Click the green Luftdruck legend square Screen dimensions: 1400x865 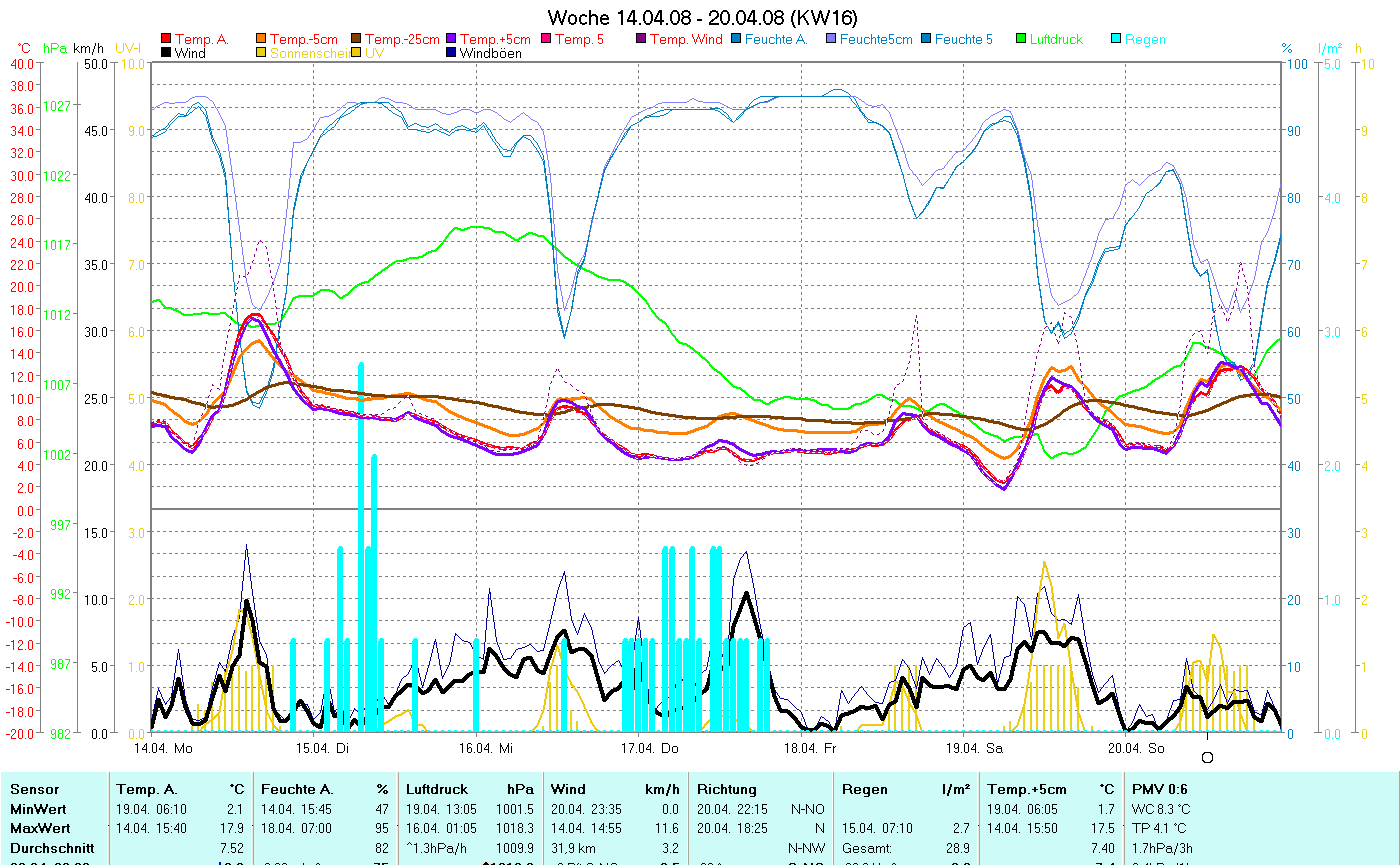[x=1022, y=39]
